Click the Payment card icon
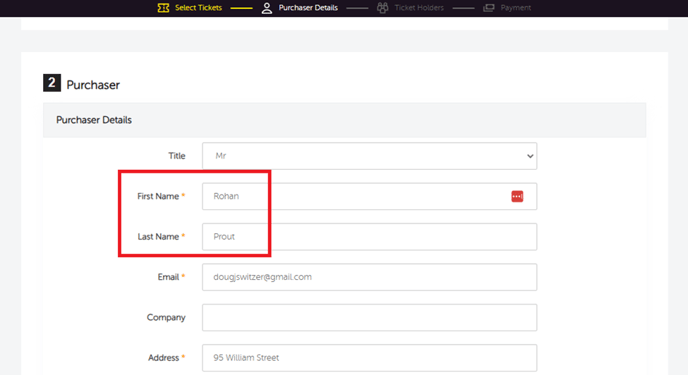Viewport: 688px width, 375px height. click(x=488, y=8)
